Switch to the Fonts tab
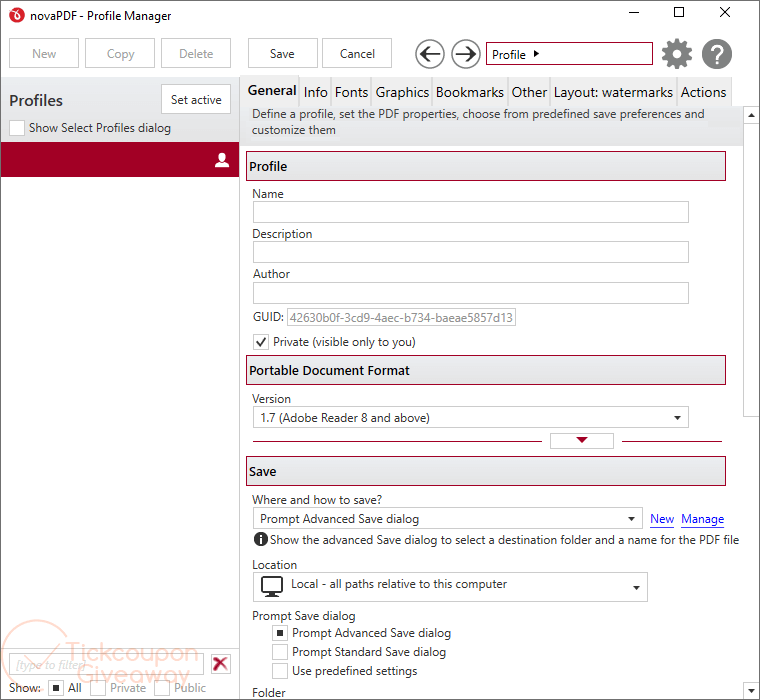The width and height of the screenshot is (760, 700). tap(351, 92)
